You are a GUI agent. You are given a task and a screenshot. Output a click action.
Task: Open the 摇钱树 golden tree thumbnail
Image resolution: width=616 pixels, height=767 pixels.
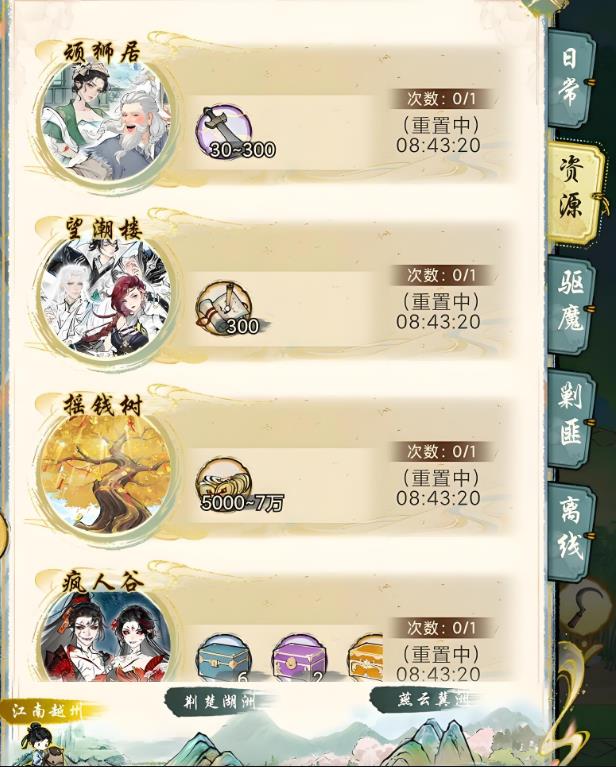[106, 474]
